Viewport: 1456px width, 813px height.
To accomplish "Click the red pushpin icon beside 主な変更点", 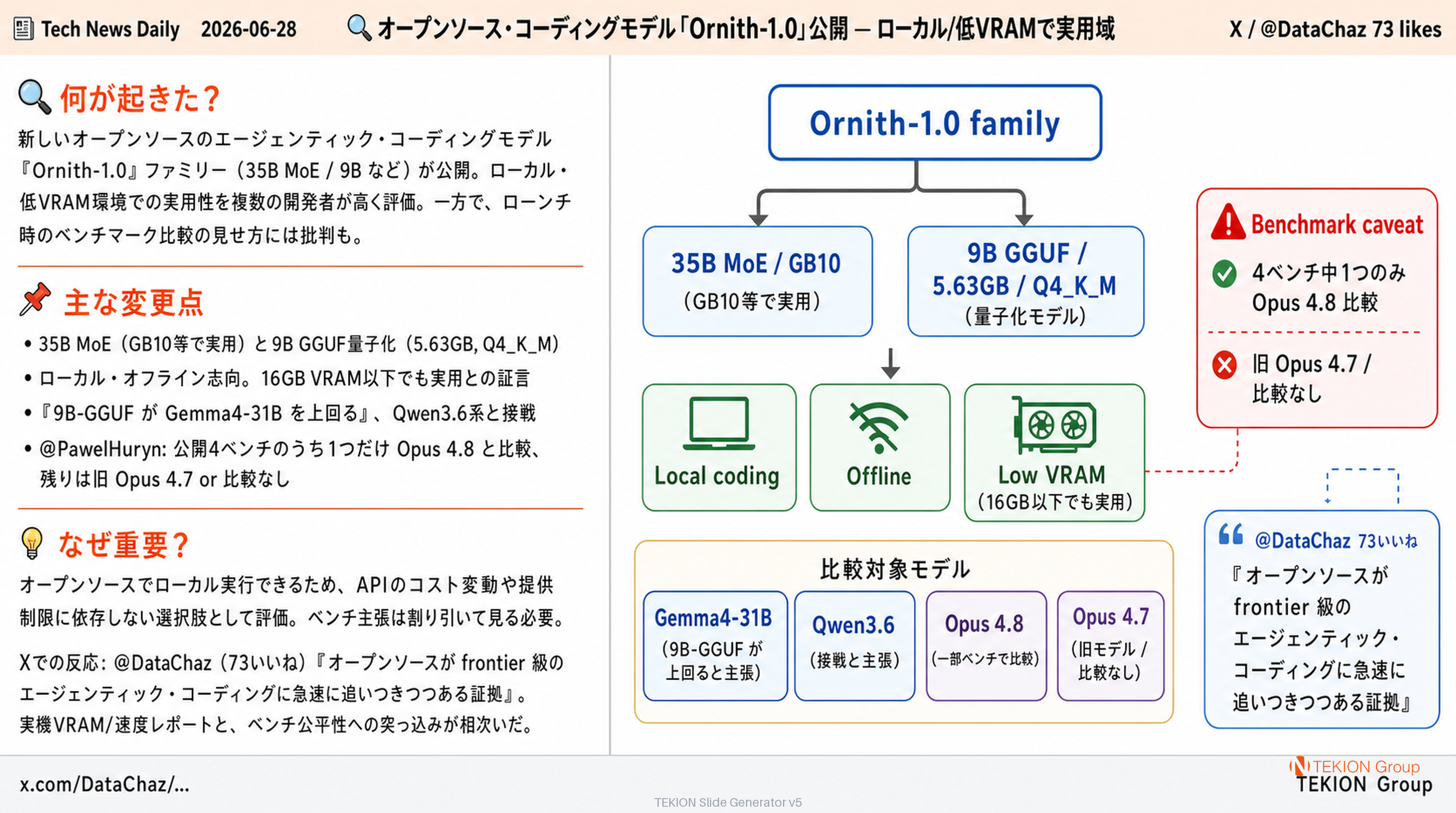I will pyautogui.click(x=35, y=299).
